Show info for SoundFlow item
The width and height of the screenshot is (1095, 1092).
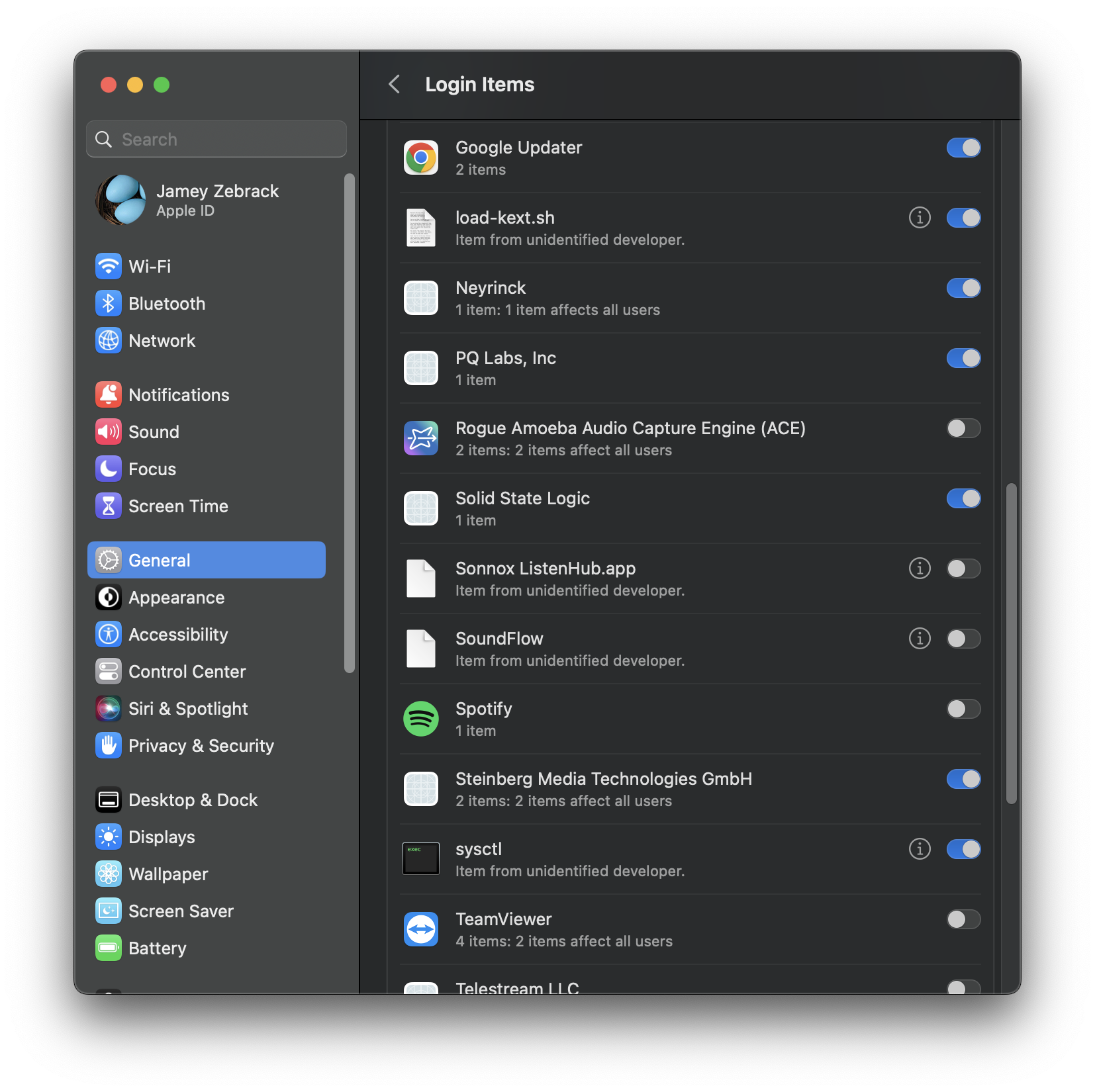click(x=920, y=638)
